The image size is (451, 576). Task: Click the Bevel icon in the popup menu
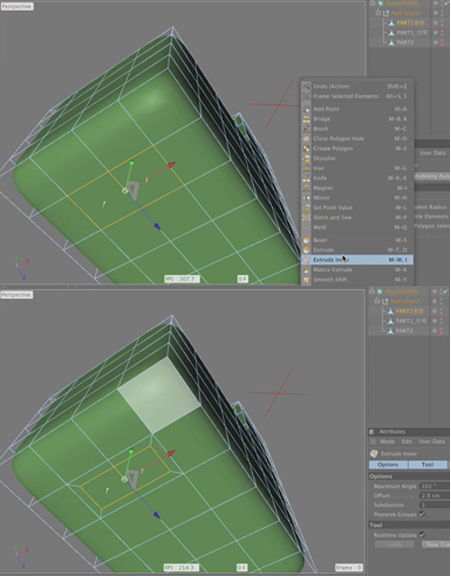click(x=306, y=240)
